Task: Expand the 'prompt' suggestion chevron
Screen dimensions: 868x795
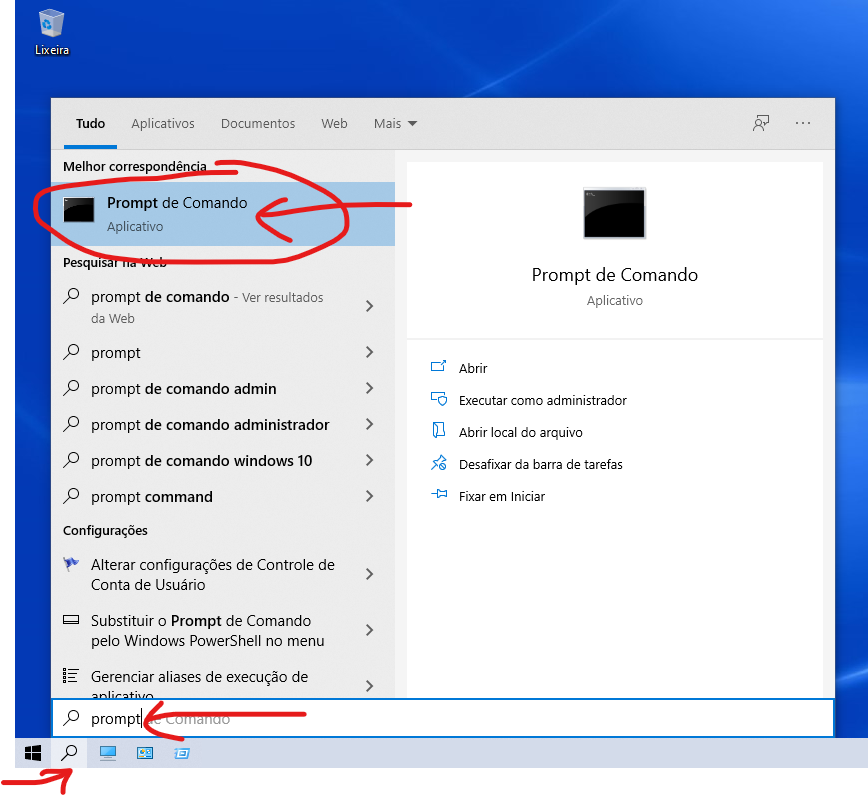Action: (x=370, y=352)
